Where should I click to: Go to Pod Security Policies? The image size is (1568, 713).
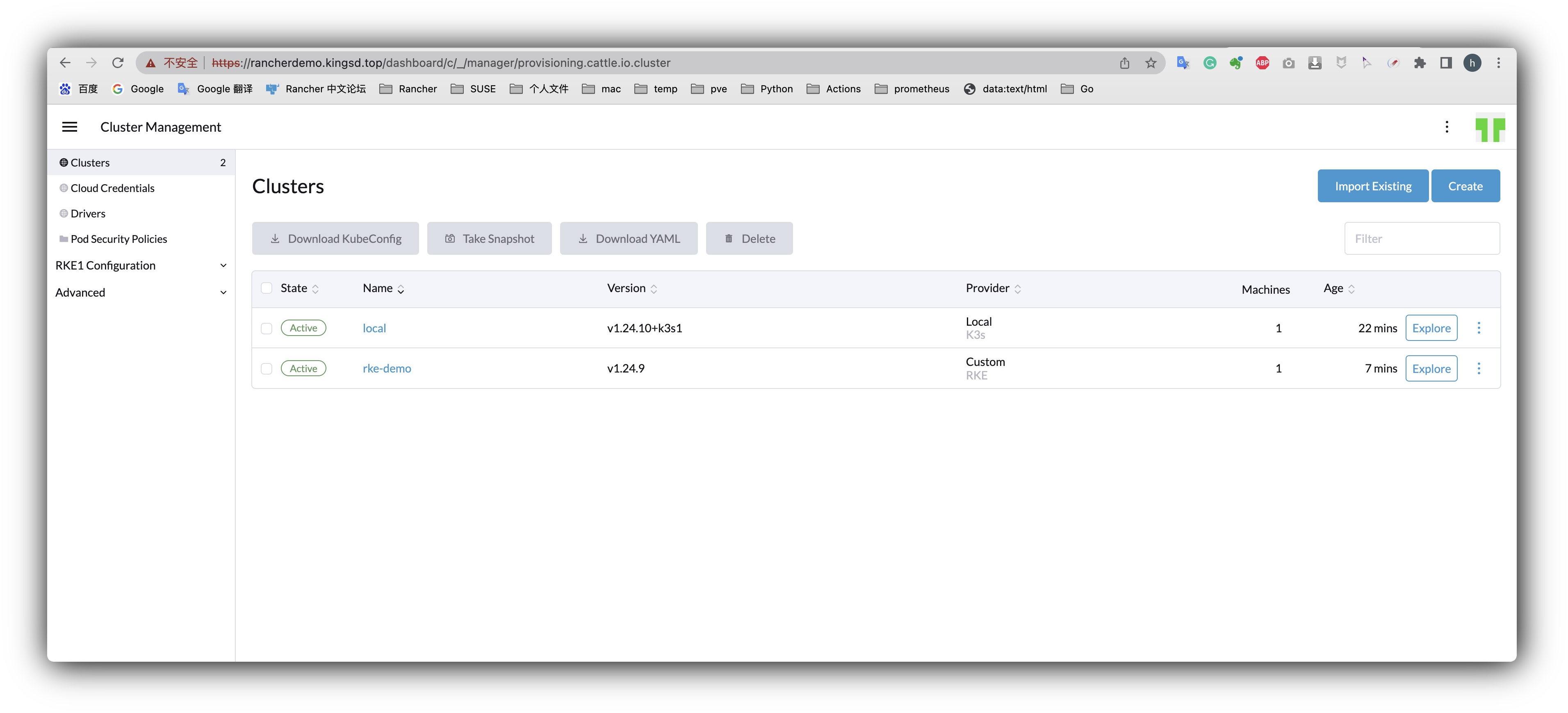[119, 239]
